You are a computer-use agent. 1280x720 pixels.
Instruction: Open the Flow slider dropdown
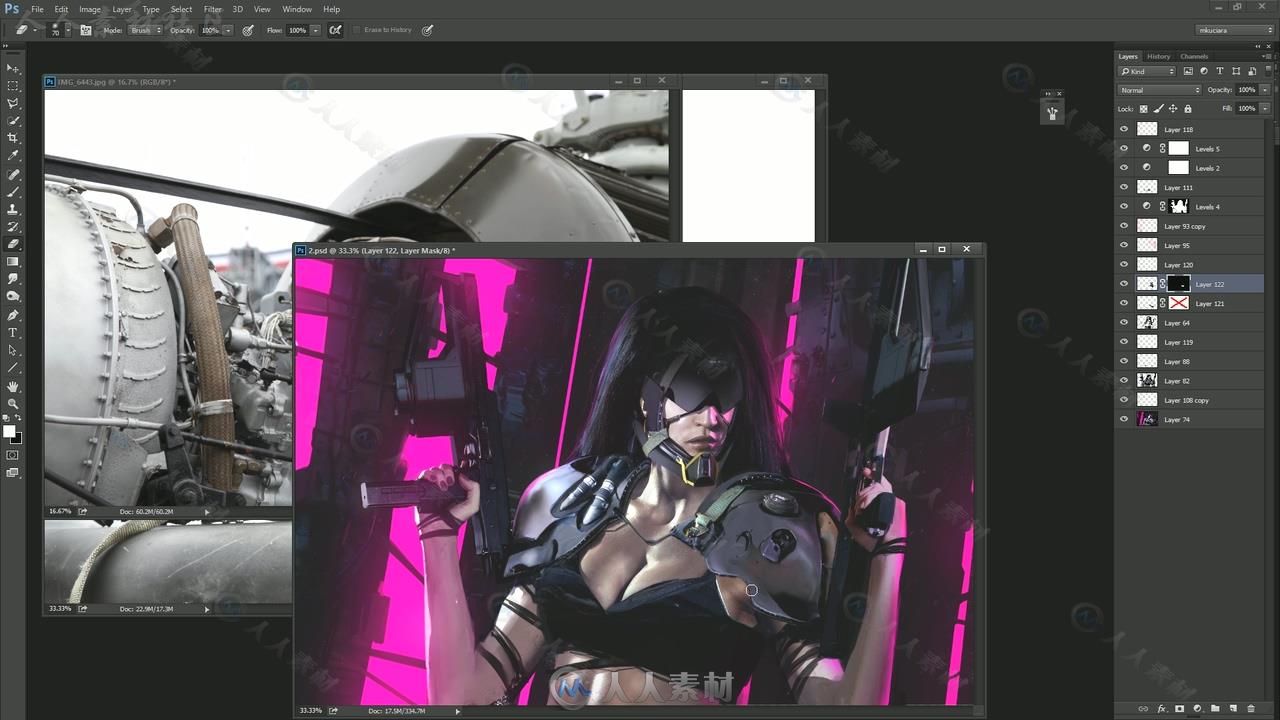[x=316, y=30]
